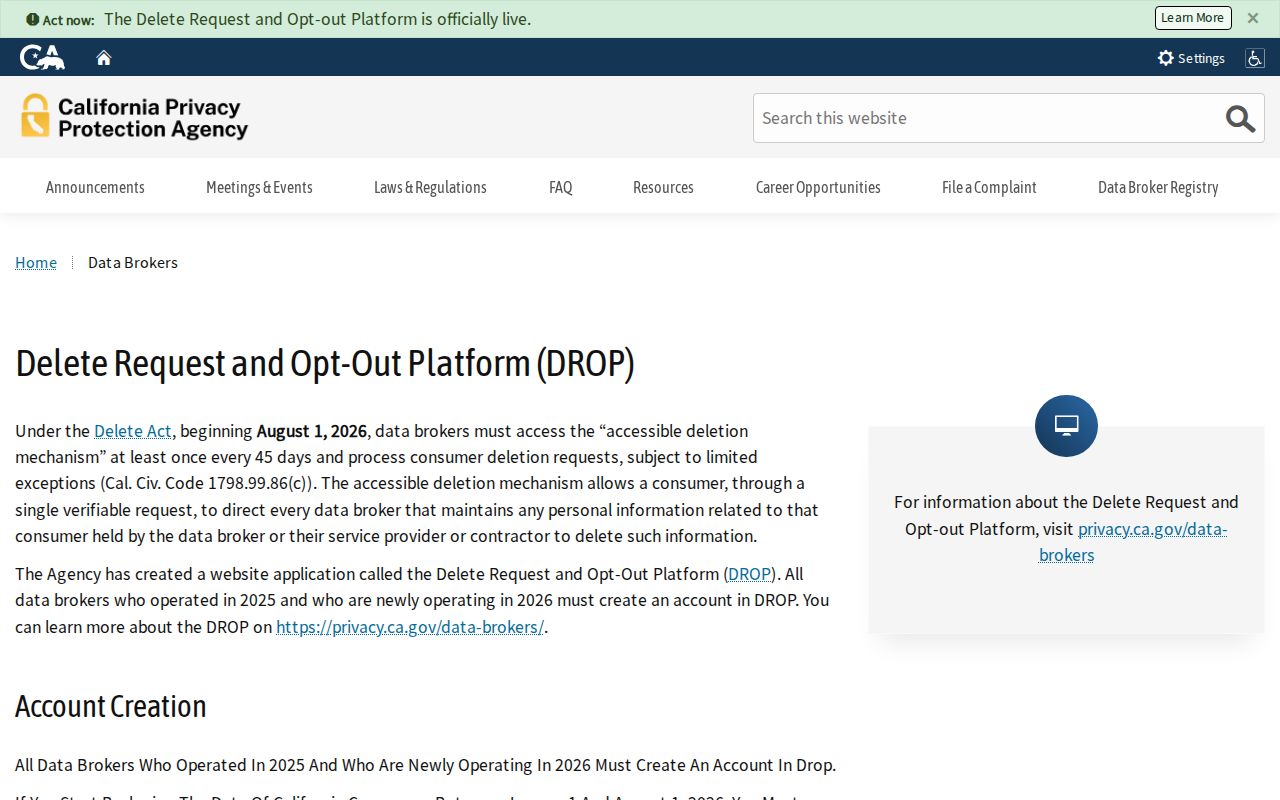Open the Meetings & Events menu item

pyautogui.click(x=259, y=187)
